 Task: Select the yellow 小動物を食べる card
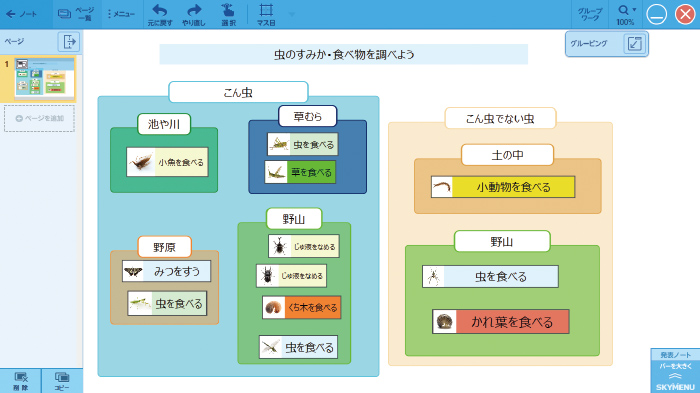click(503, 187)
